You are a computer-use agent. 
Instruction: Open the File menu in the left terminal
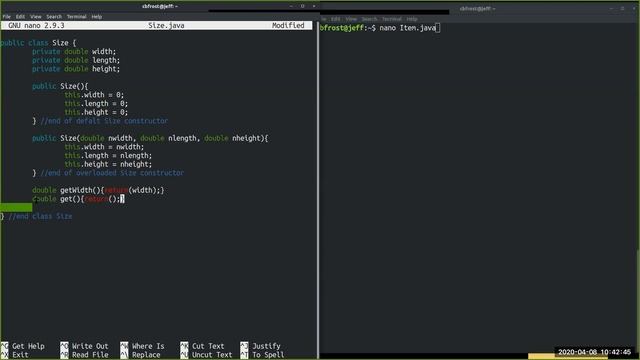click(7, 17)
